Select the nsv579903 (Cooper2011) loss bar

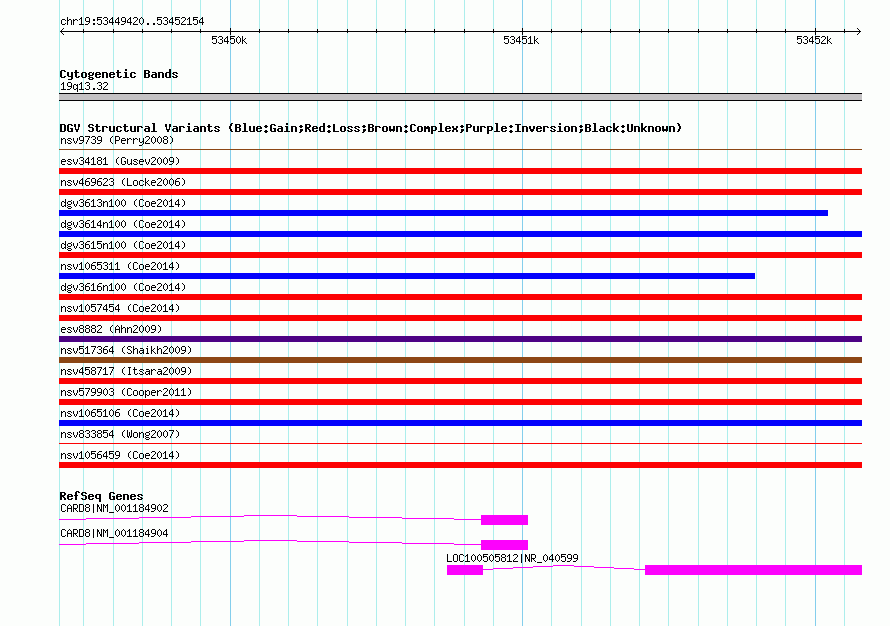pos(460,402)
